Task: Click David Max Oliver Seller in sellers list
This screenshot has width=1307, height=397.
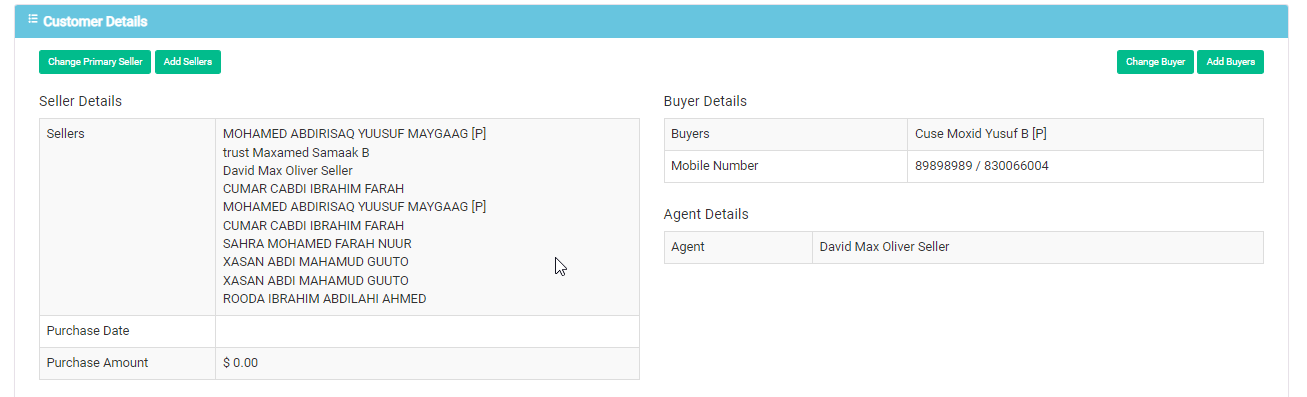Action: [x=287, y=171]
